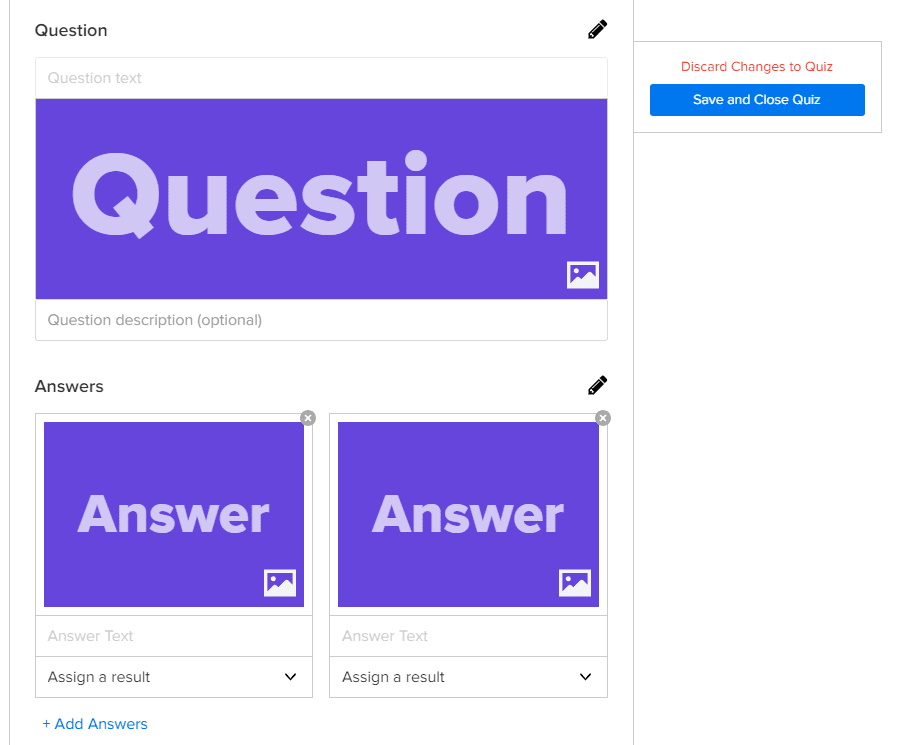Screen dimensions: 904x745
Task: Select the purple Question banner image
Action: click(x=321, y=198)
